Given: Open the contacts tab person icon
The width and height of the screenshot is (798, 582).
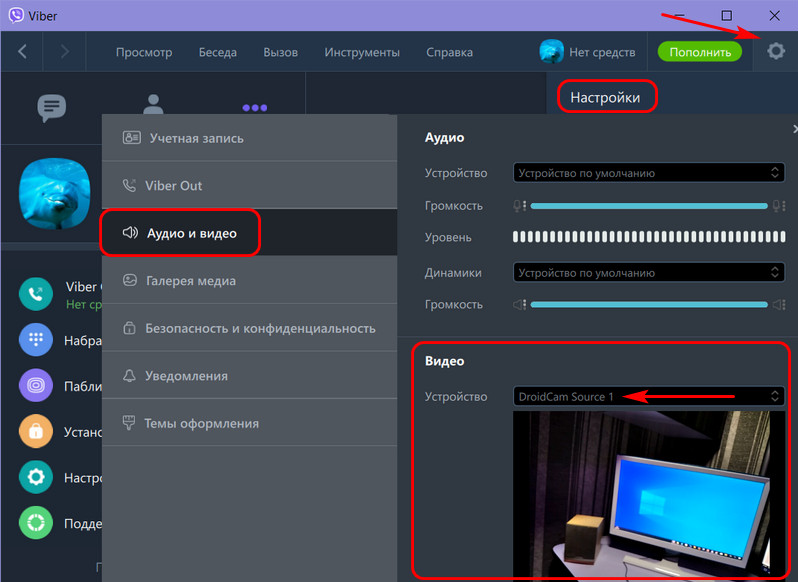Looking at the screenshot, I should [153, 104].
